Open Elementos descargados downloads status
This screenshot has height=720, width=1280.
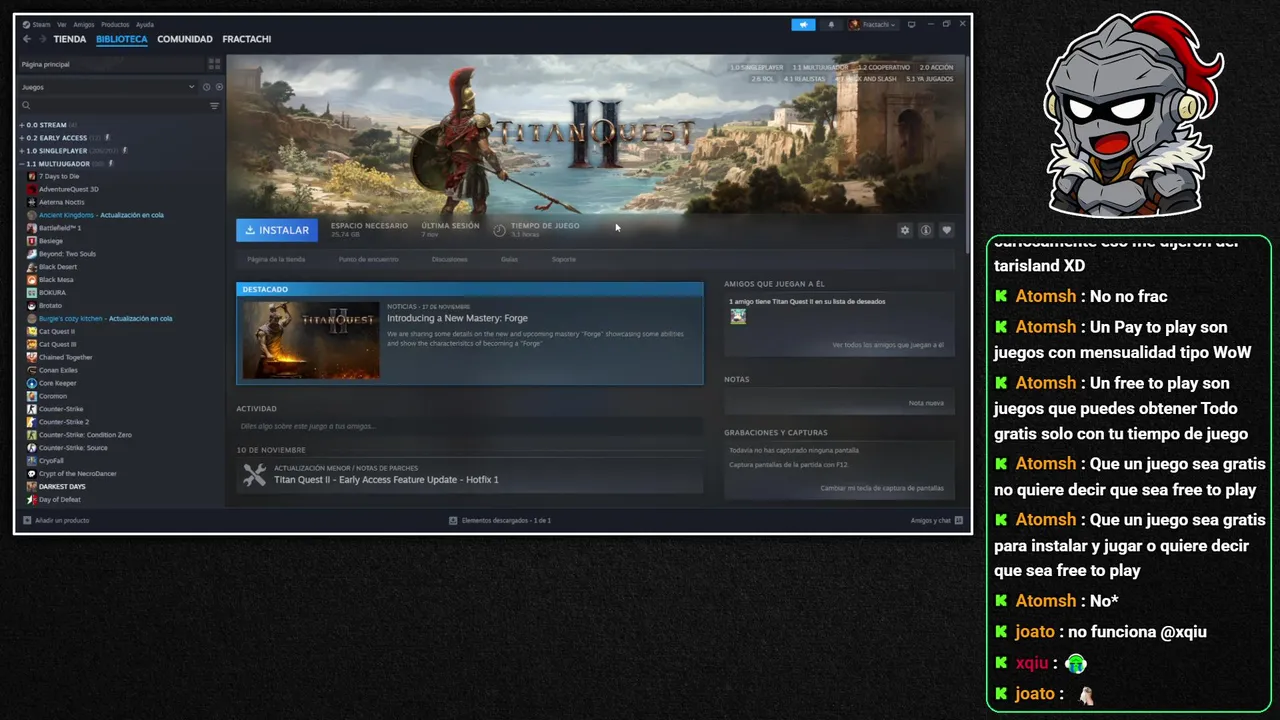pos(500,520)
